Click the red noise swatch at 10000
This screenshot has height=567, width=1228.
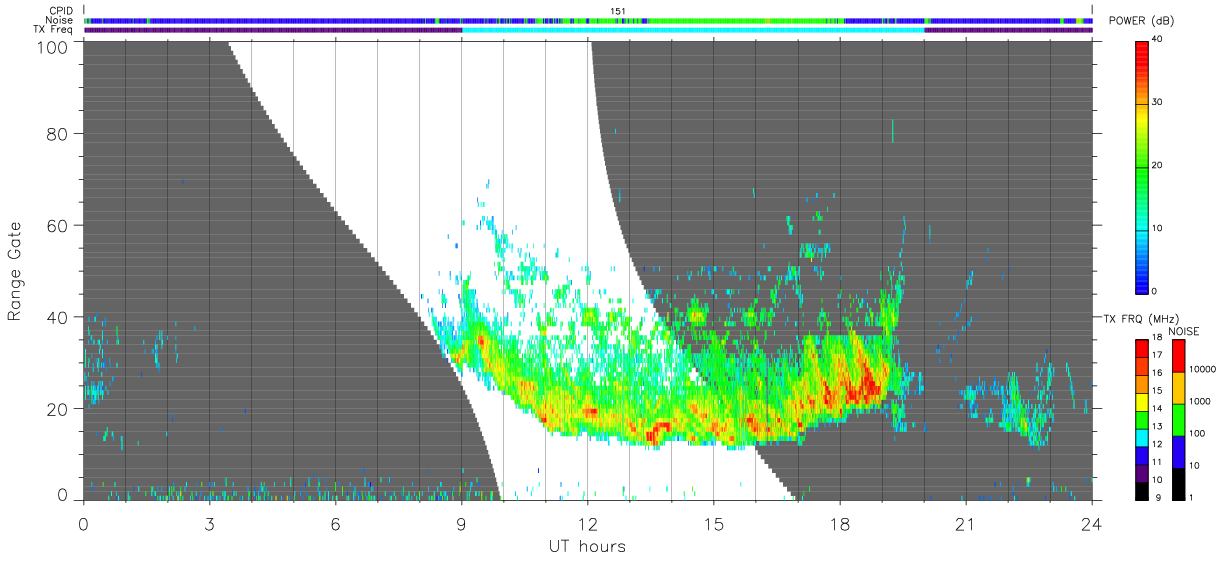coord(1177,356)
